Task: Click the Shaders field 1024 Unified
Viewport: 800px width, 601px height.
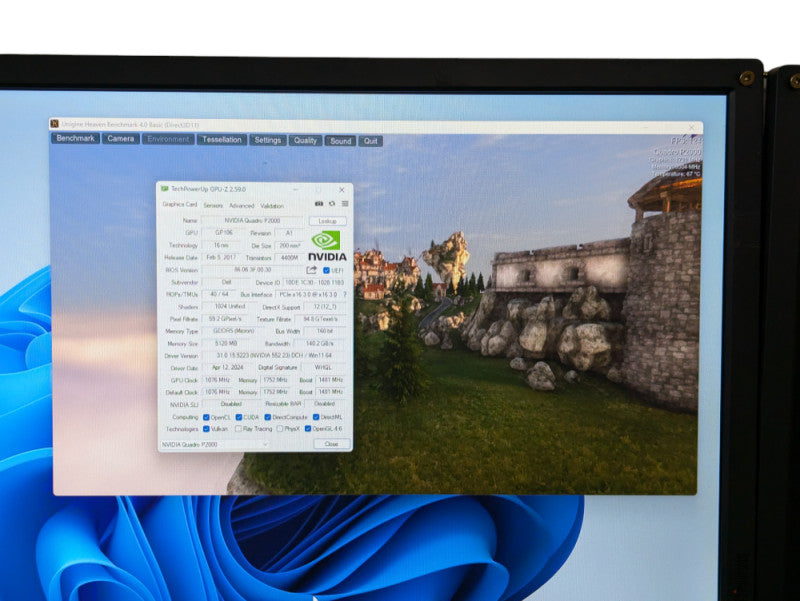Action: [230, 307]
